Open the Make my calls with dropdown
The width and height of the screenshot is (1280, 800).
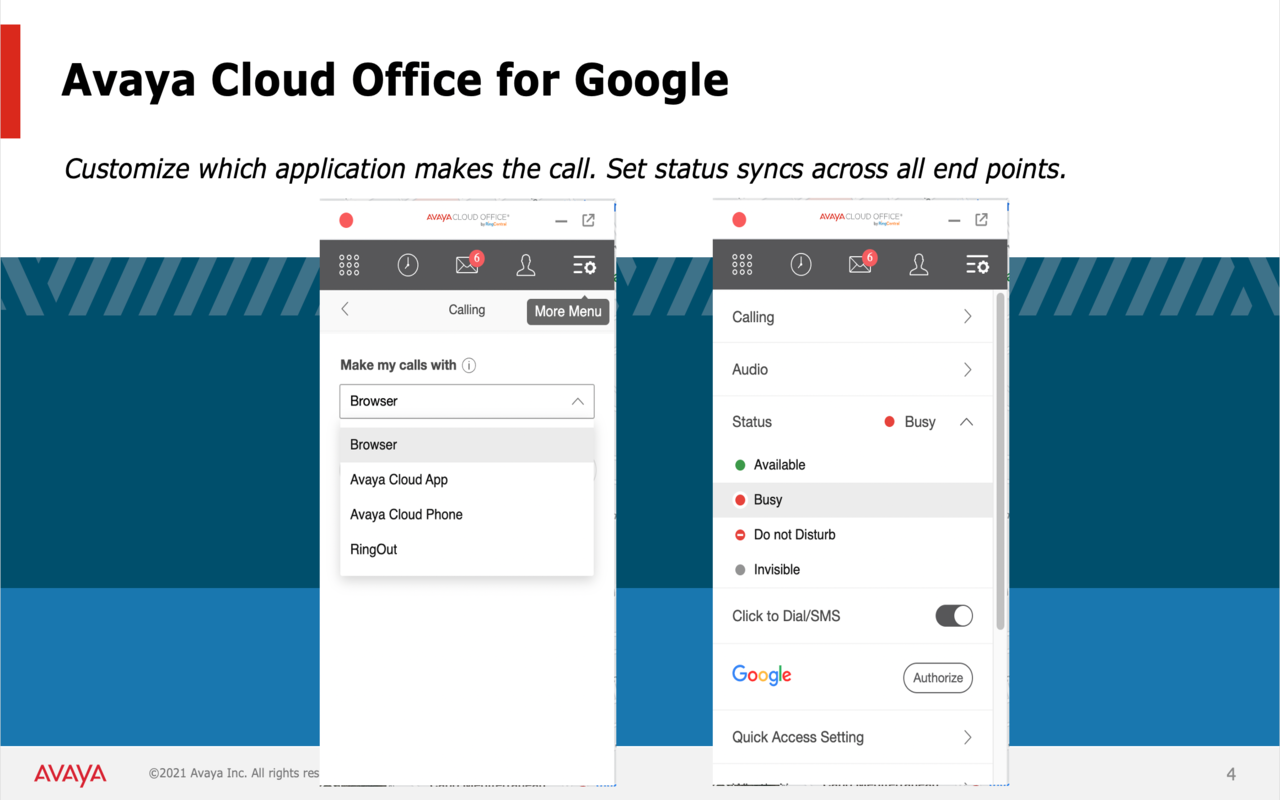[x=467, y=401]
